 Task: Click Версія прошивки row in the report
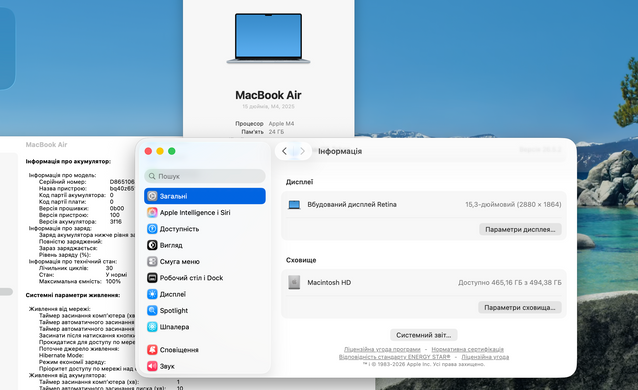tap(81, 208)
